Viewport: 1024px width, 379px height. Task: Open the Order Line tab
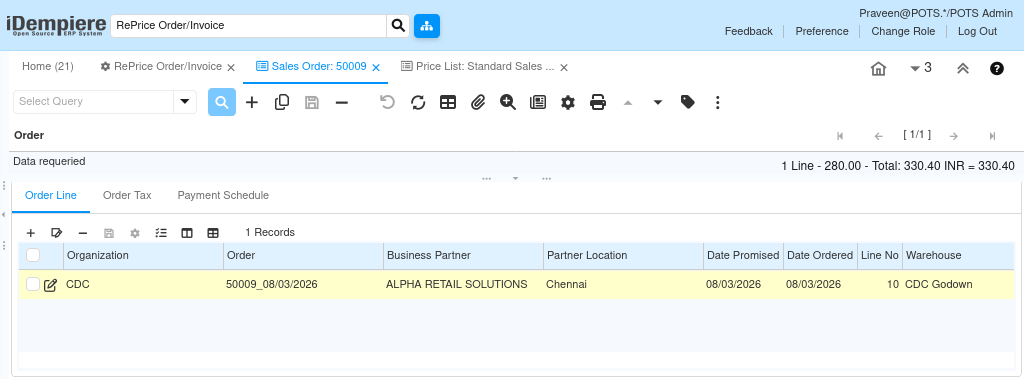pyautogui.click(x=51, y=195)
